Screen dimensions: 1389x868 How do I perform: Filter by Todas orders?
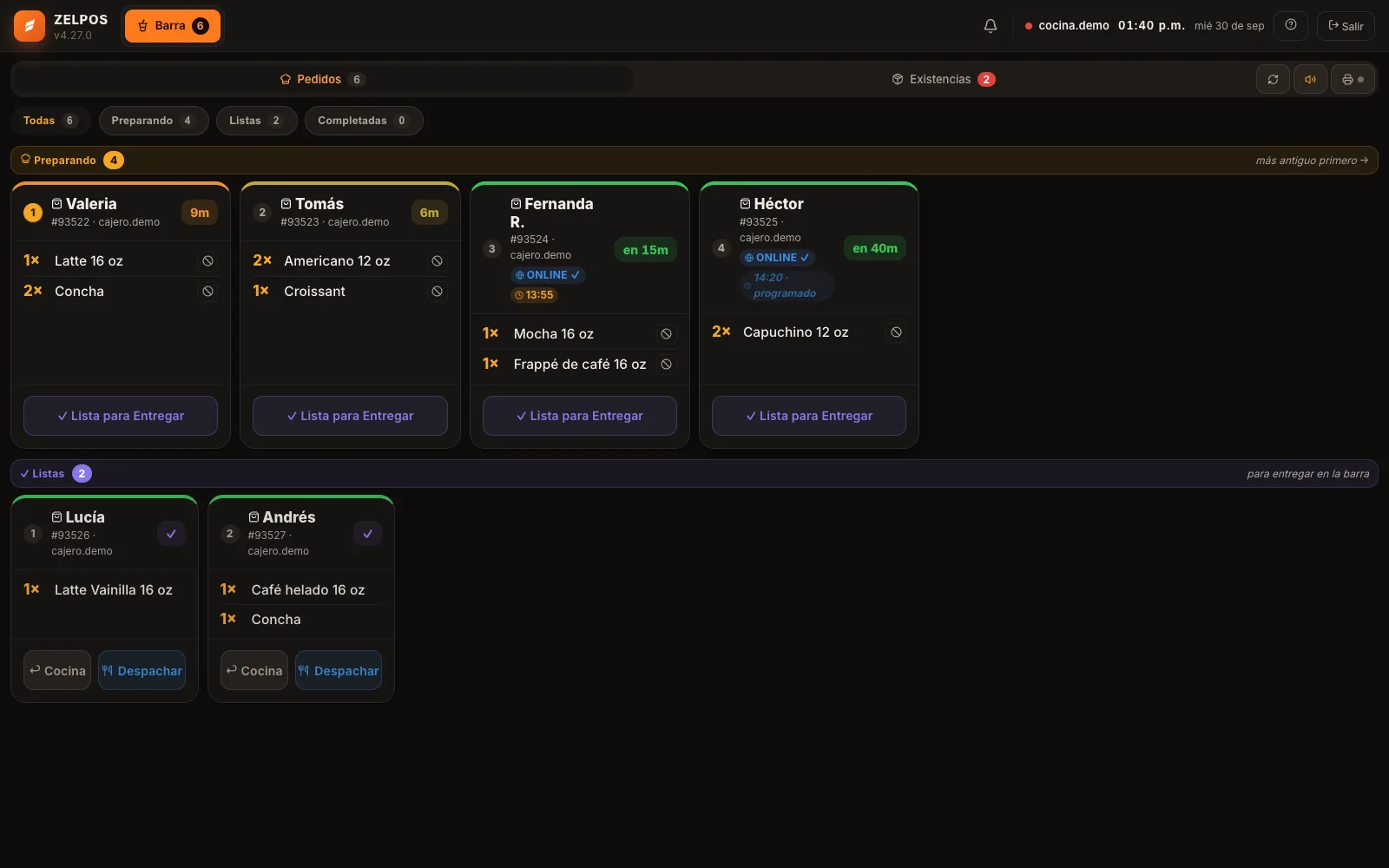click(49, 121)
